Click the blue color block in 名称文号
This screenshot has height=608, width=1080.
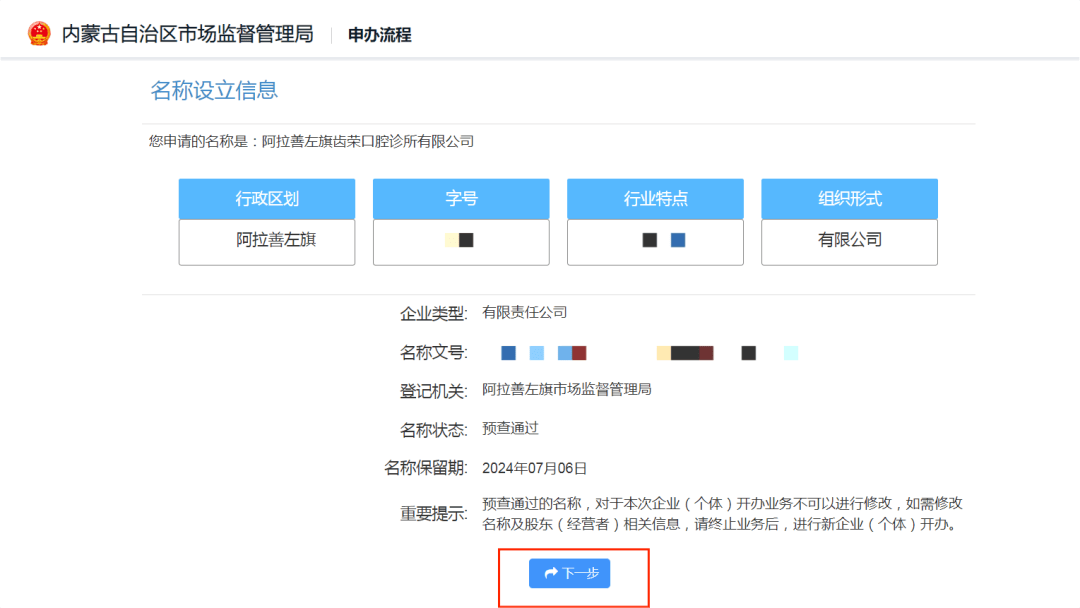[x=508, y=352]
